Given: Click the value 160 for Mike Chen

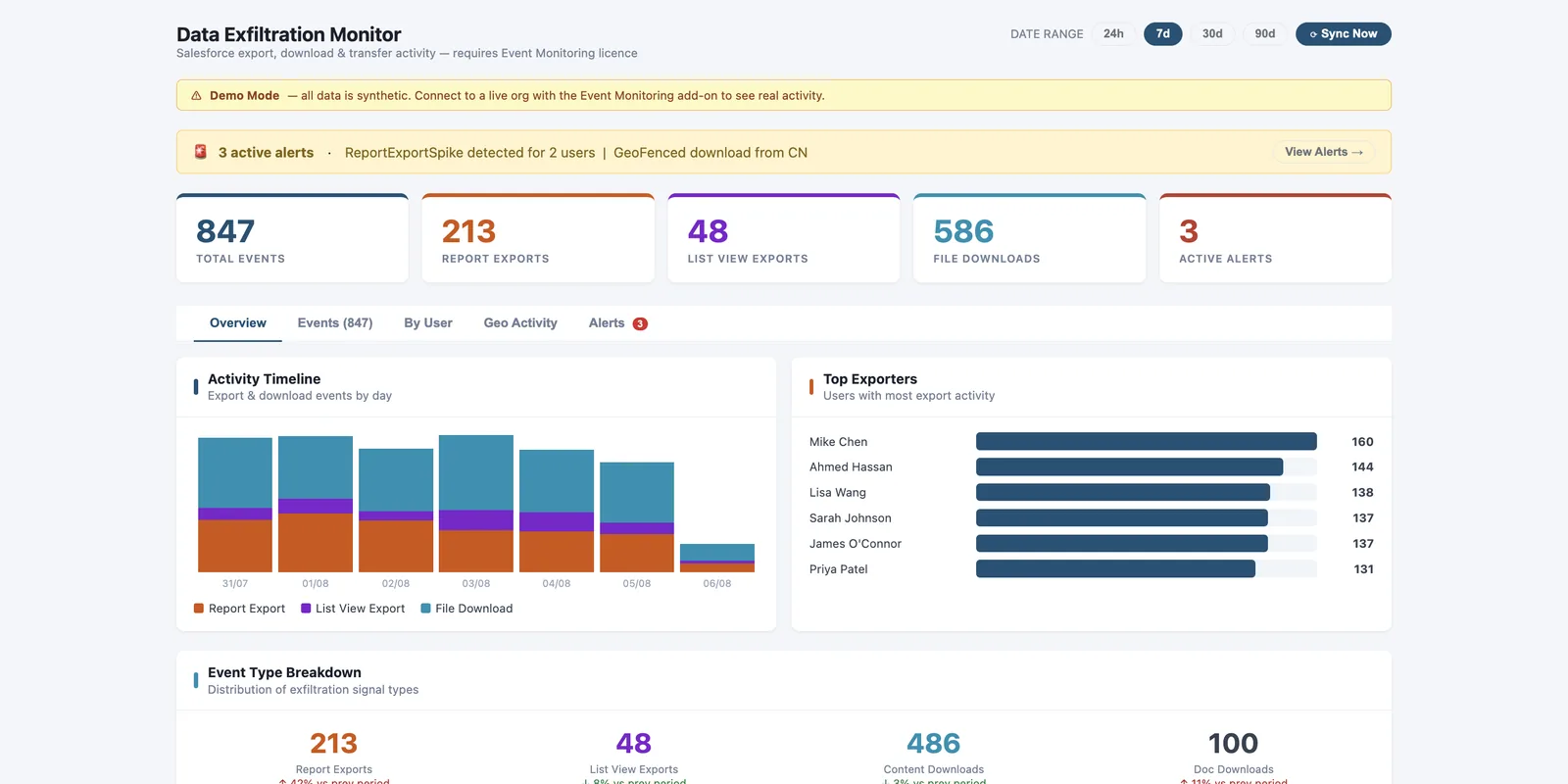Looking at the screenshot, I should 1362,442.
